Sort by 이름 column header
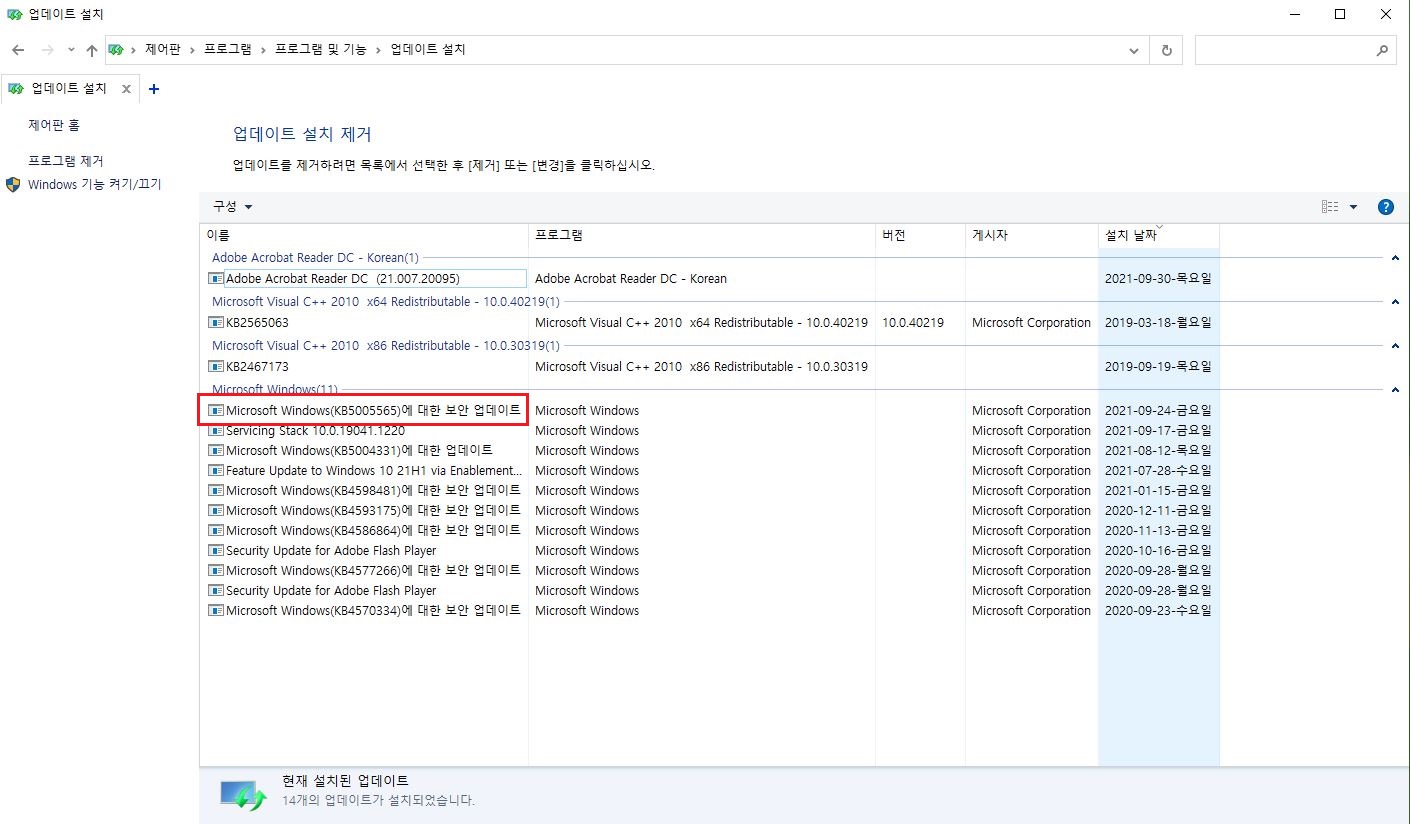Image resolution: width=1410 pixels, height=824 pixels. (364, 236)
